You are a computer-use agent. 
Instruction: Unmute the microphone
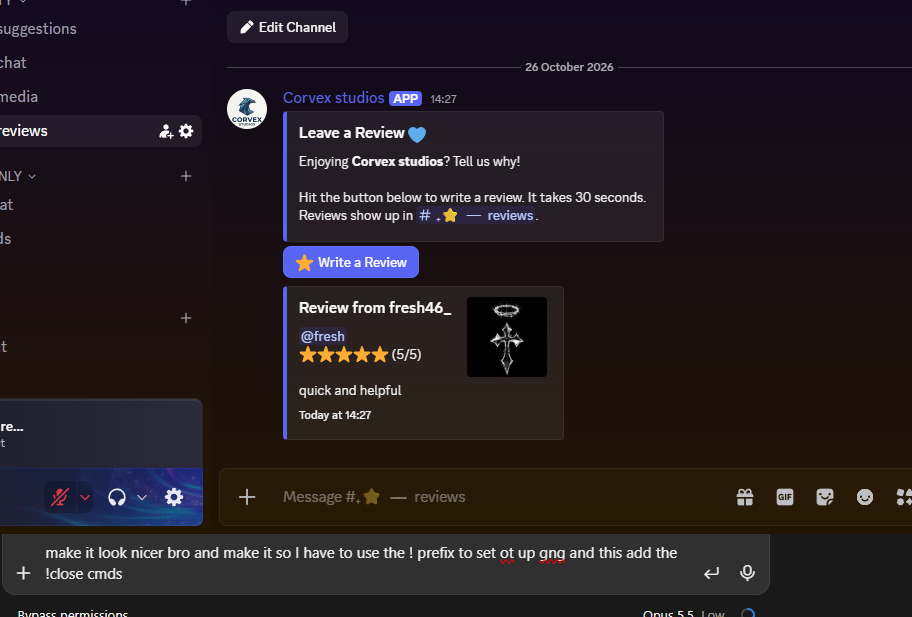60,497
